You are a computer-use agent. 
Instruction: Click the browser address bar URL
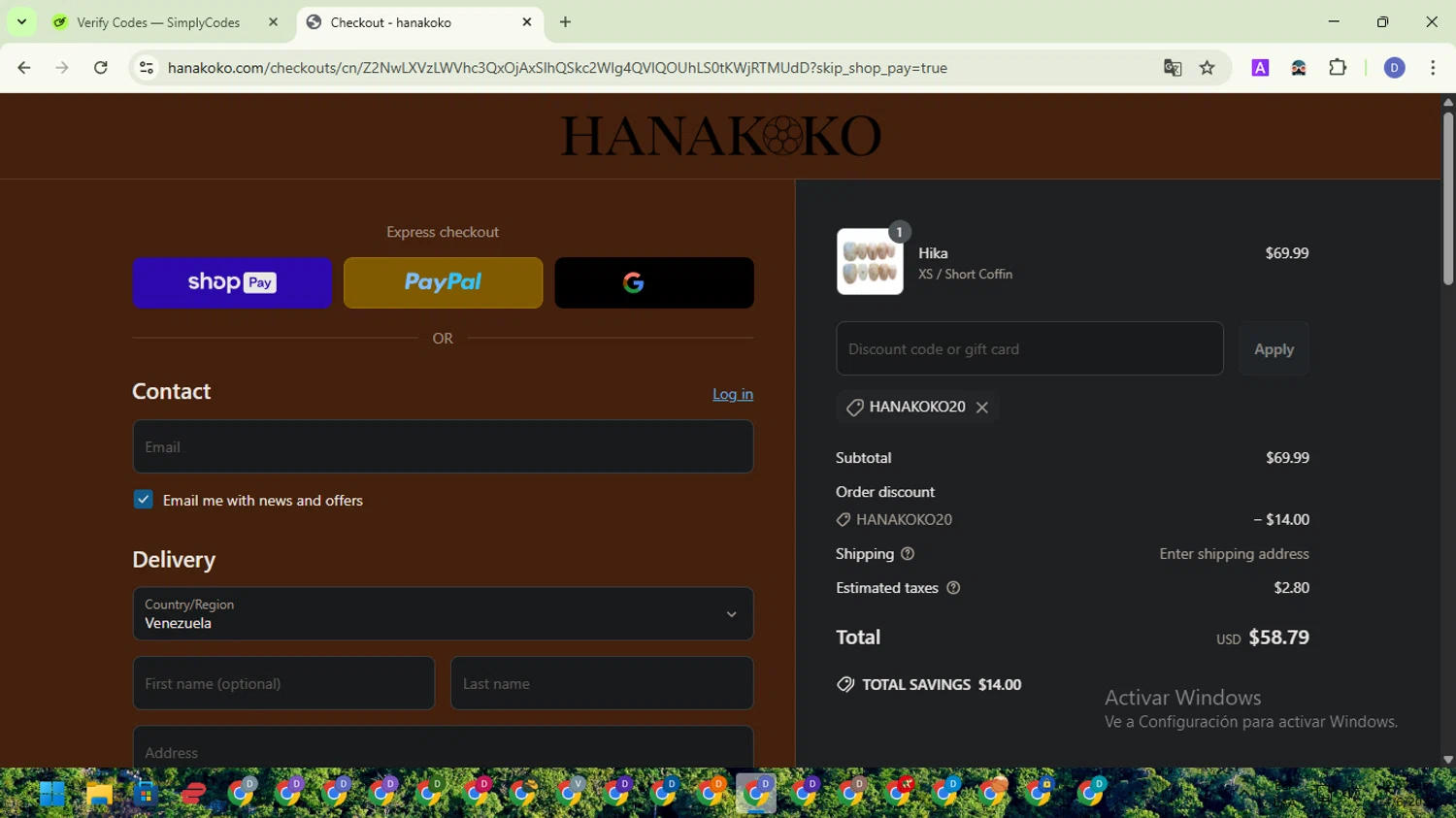pyautogui.click(x=557, y=68)
